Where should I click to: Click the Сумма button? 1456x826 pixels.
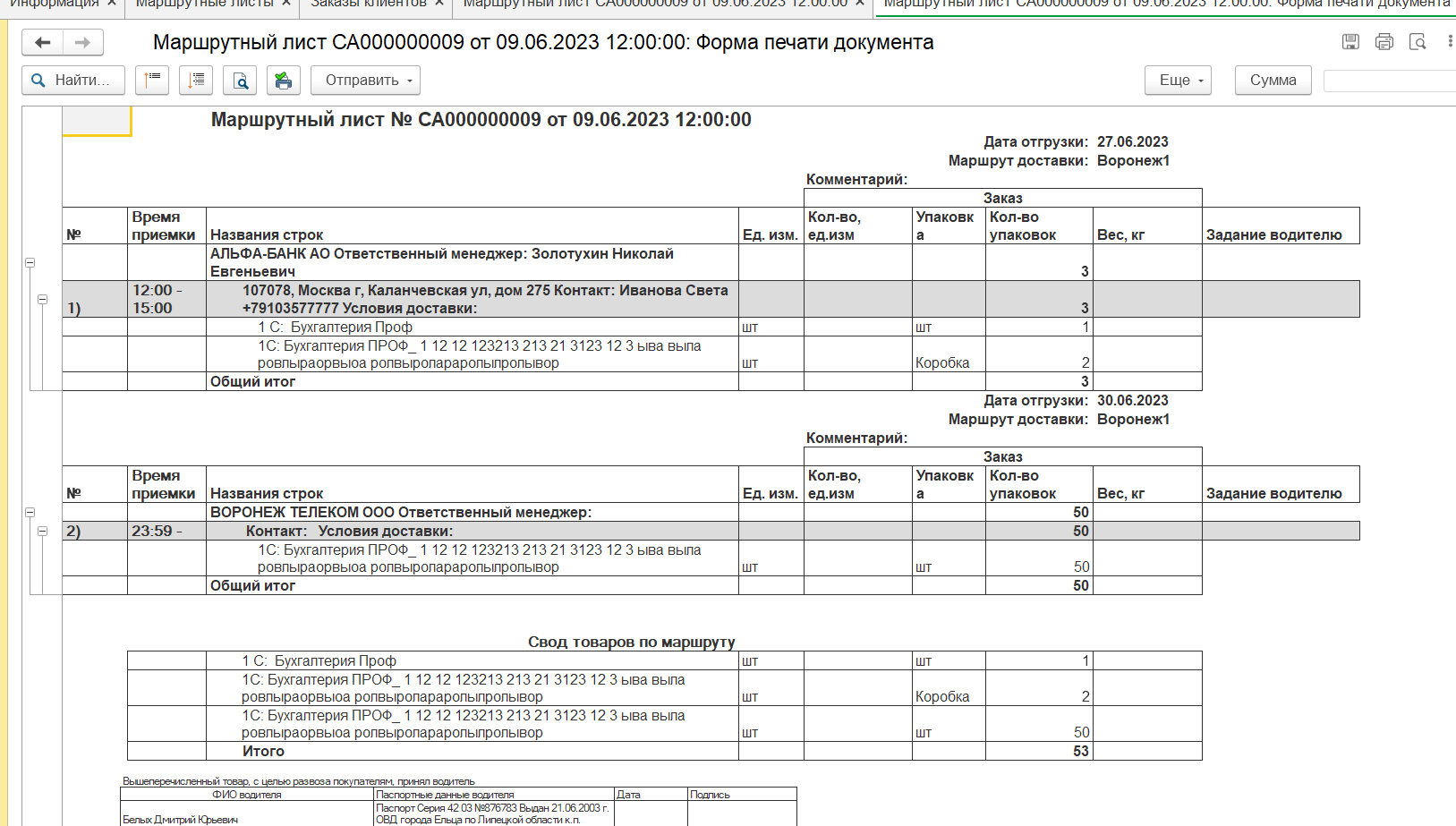(x=1273, y=80)
